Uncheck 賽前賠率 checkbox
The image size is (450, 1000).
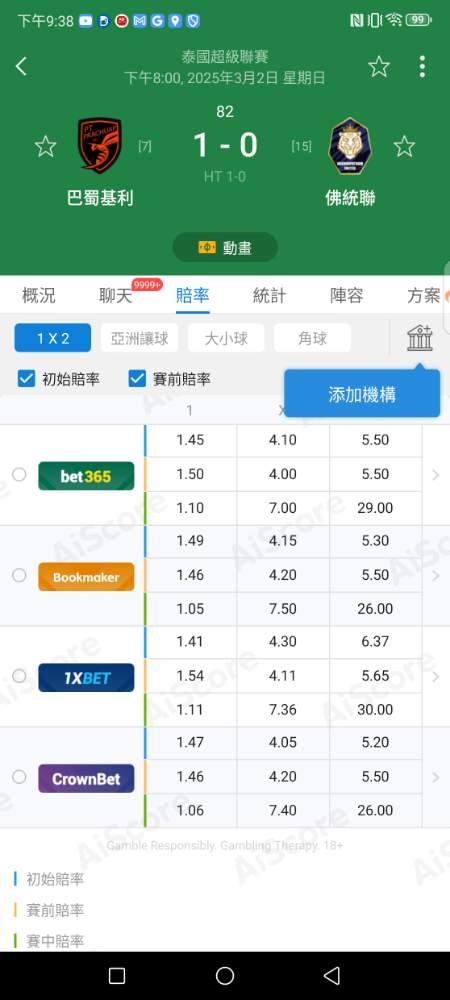[137, 379]
